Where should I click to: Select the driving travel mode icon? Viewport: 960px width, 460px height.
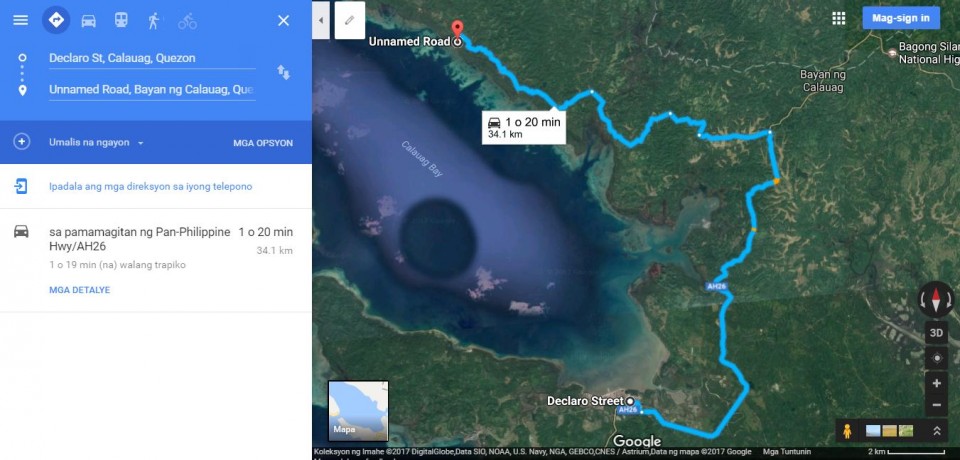89,21
